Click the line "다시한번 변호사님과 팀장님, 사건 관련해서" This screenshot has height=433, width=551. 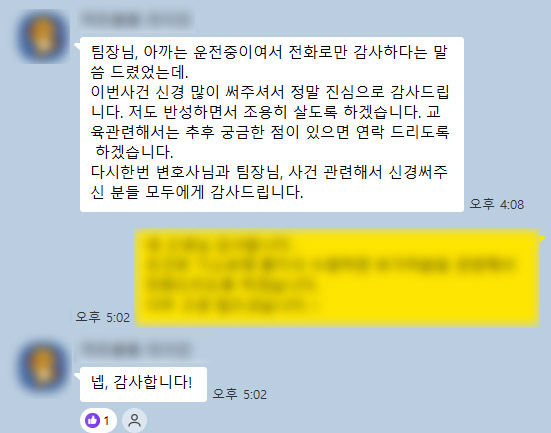coord(269,172)
